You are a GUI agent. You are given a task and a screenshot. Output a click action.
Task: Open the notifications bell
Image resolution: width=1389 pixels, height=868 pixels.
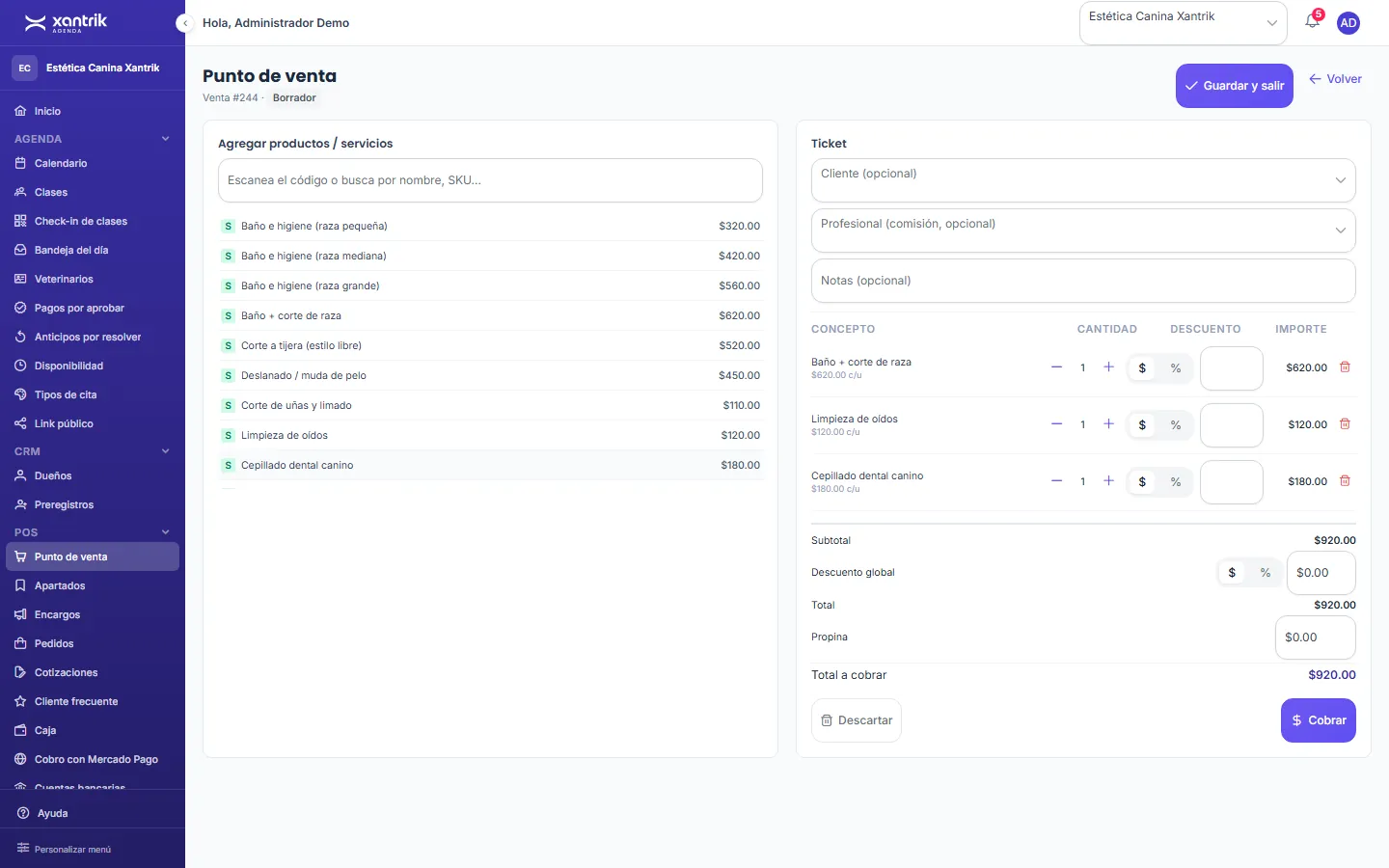click(1312, 21)
